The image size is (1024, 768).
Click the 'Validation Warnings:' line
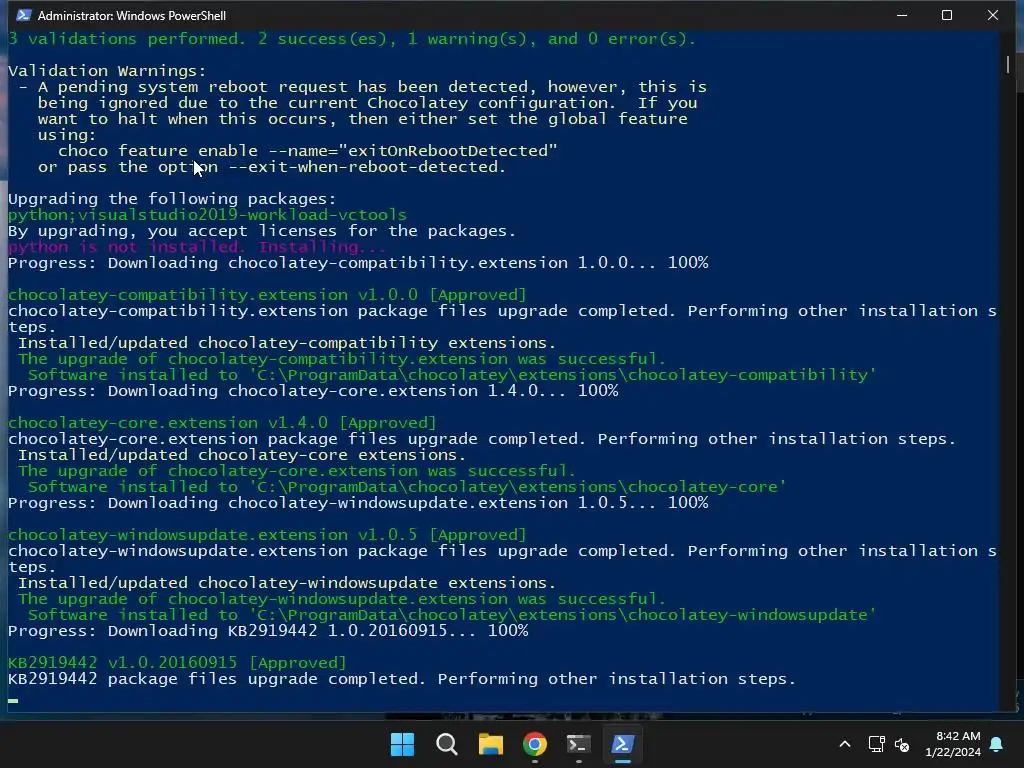[x=107, y=71]
